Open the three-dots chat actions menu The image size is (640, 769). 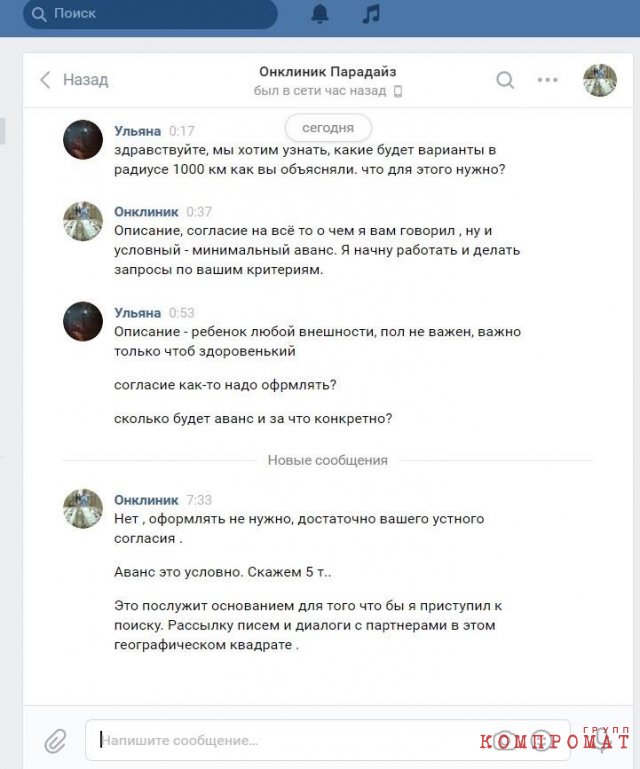[547, 79]
